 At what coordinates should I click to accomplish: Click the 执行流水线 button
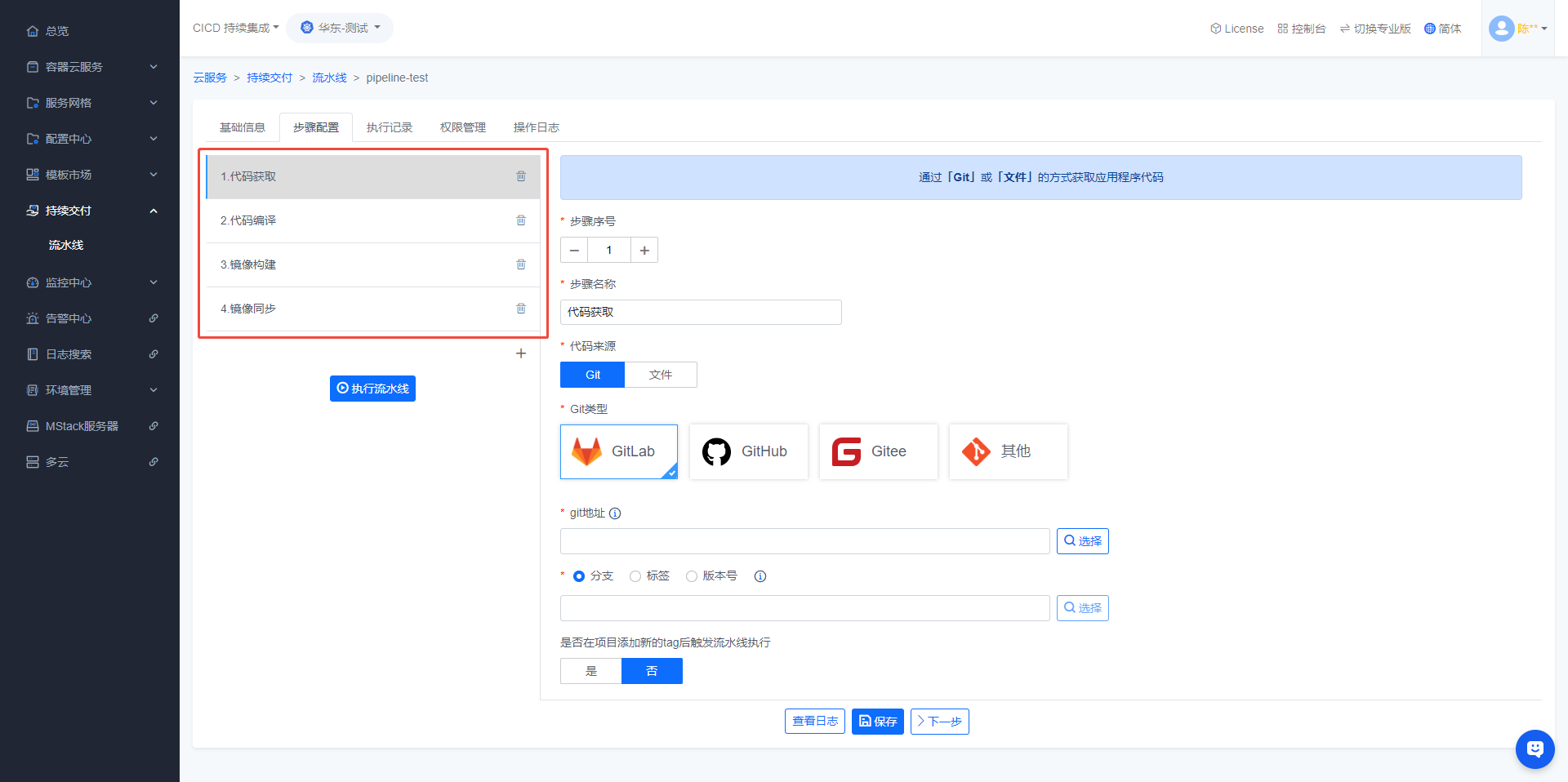[372, 389]
